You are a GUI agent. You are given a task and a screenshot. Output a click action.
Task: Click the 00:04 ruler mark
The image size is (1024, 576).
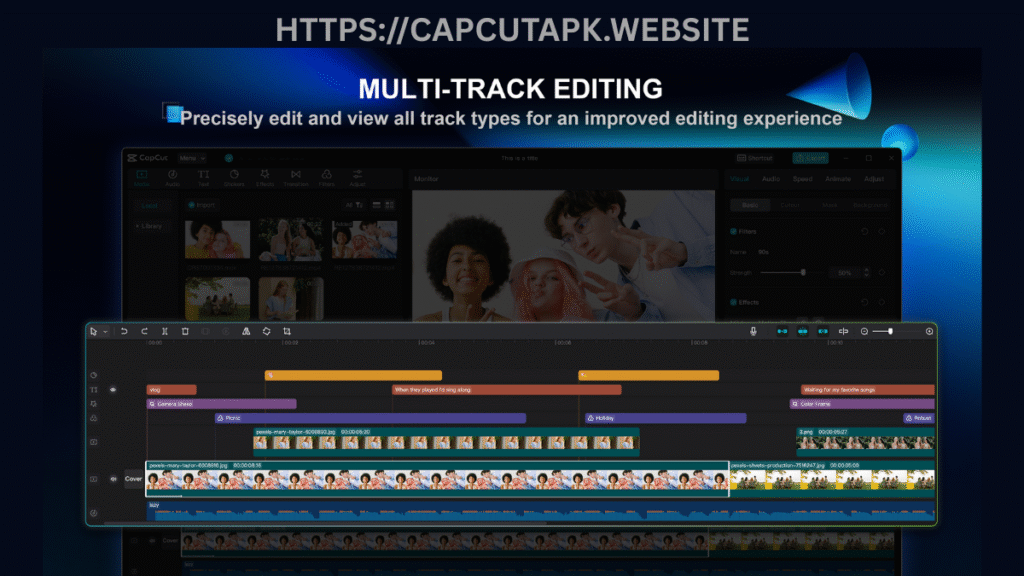coord(426,342)
